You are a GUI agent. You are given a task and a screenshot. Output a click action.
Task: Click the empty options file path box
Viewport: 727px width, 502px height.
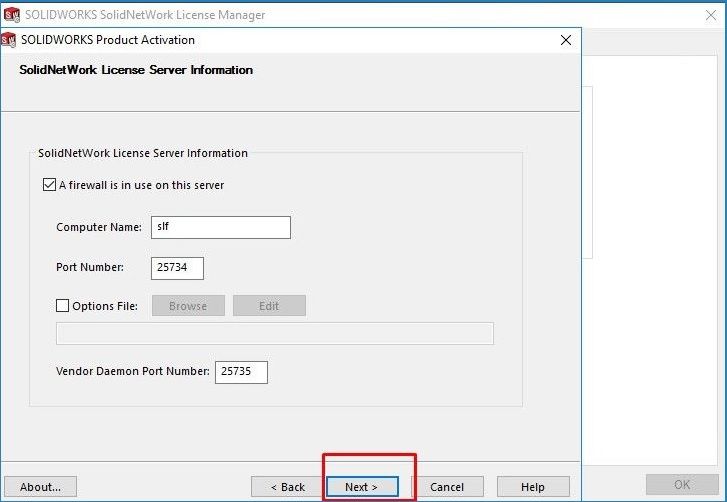pos(275,334)
